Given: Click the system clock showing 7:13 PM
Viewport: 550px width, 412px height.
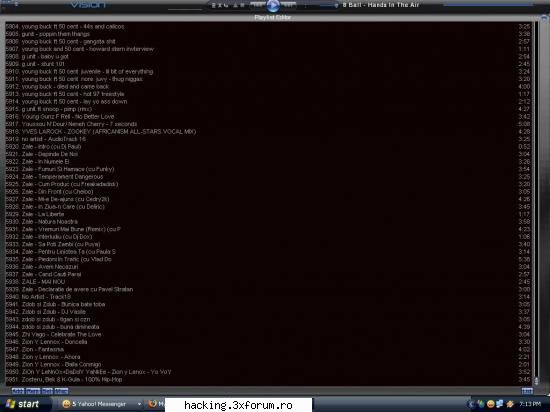Looking at the screenshot, I should 530,404.
